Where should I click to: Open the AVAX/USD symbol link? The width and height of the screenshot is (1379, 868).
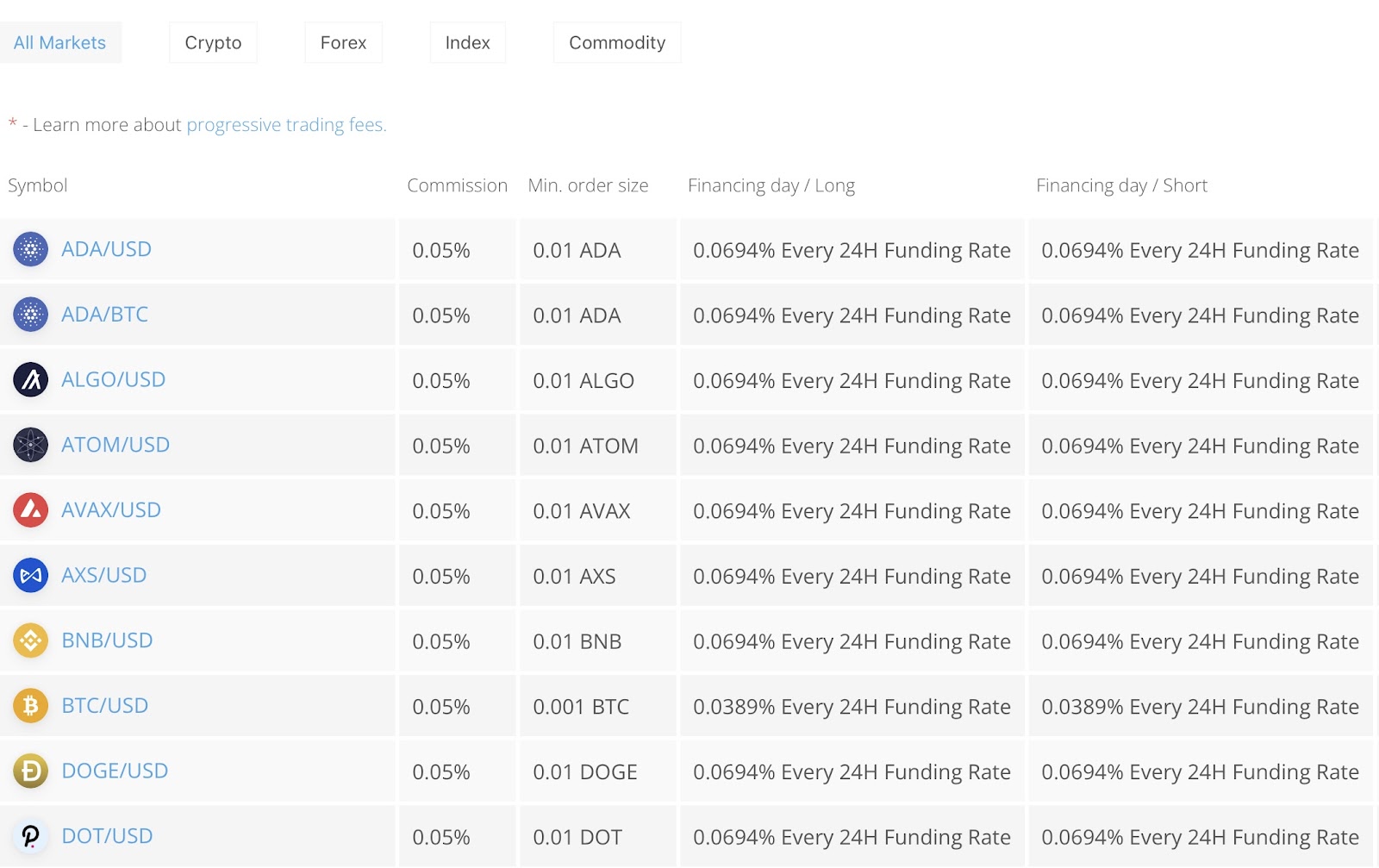[111, 510]
